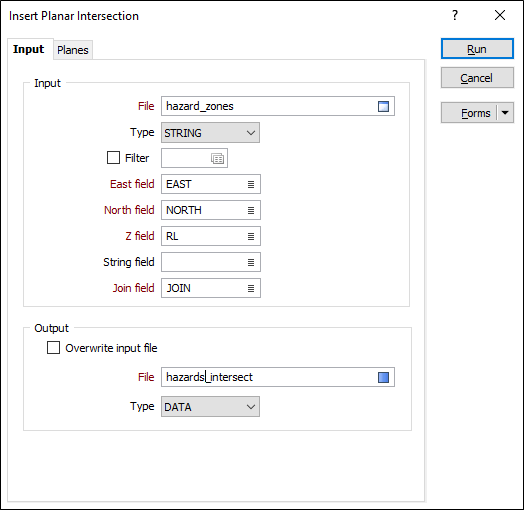Screen dimensions: 524x510
Task: Click the filter editor icon beside Filter
Action: 218,158
